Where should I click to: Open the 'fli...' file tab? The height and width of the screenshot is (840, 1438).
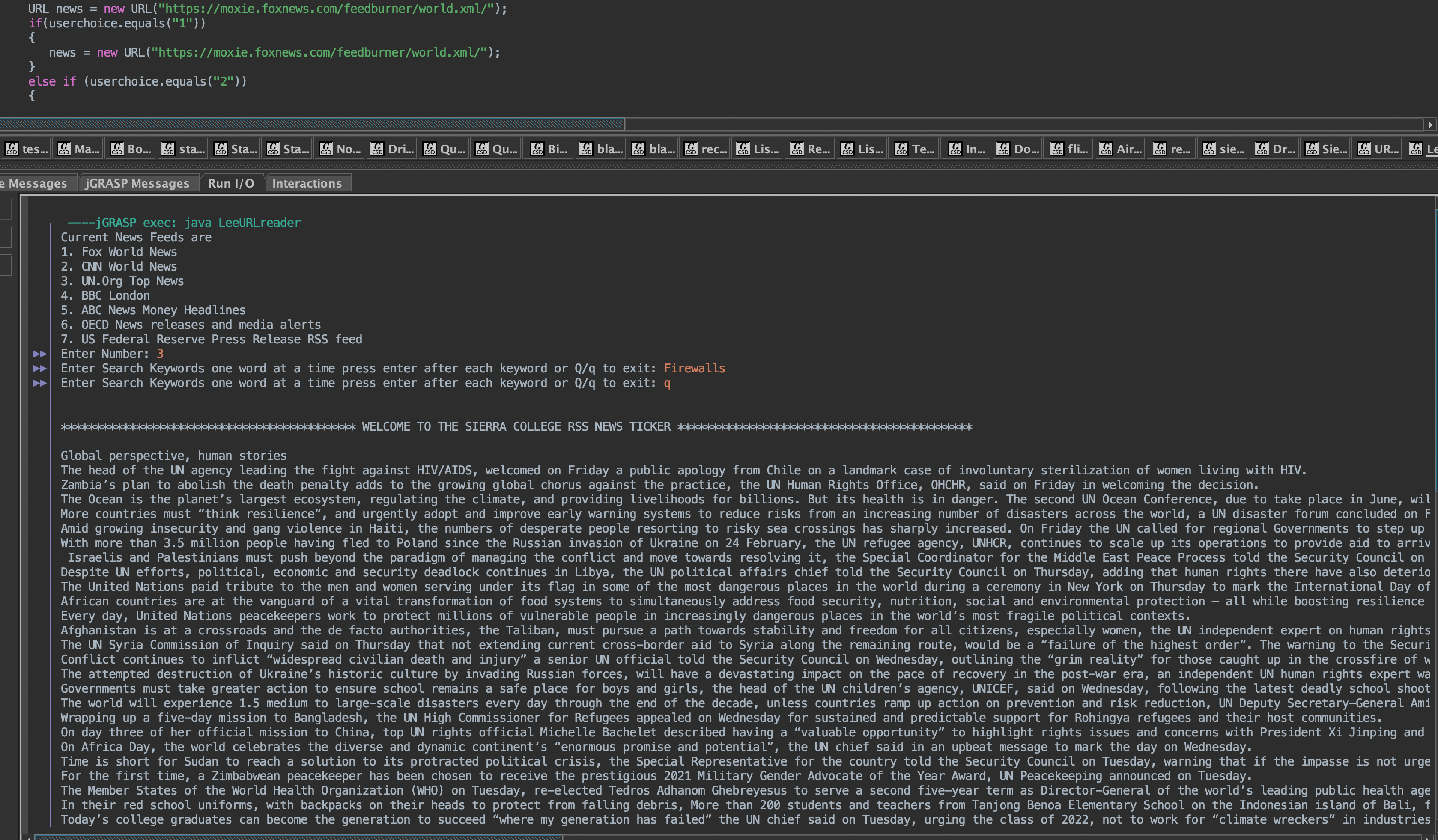pos(1069,149)
